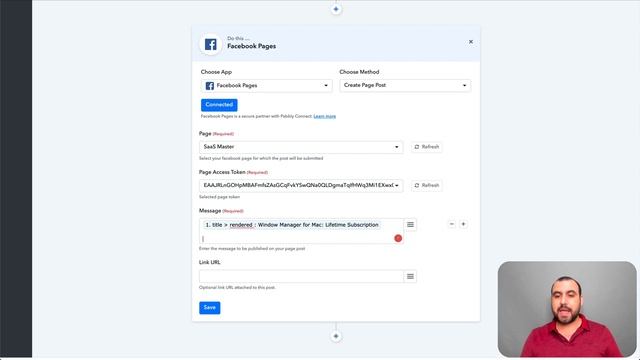Open the Link URL field options menu icon
The image size is (640, 360).
pyautogui.click(x=410, y=276)
